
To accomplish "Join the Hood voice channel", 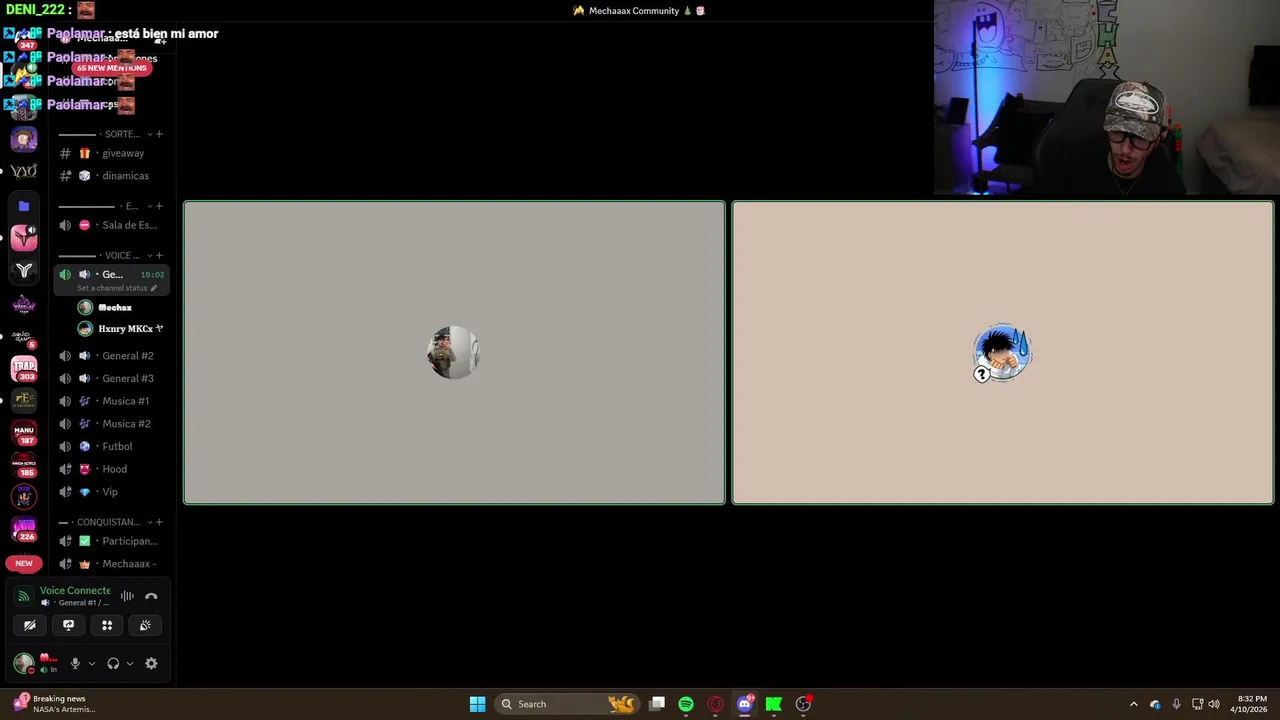I will tap(111, 469).
